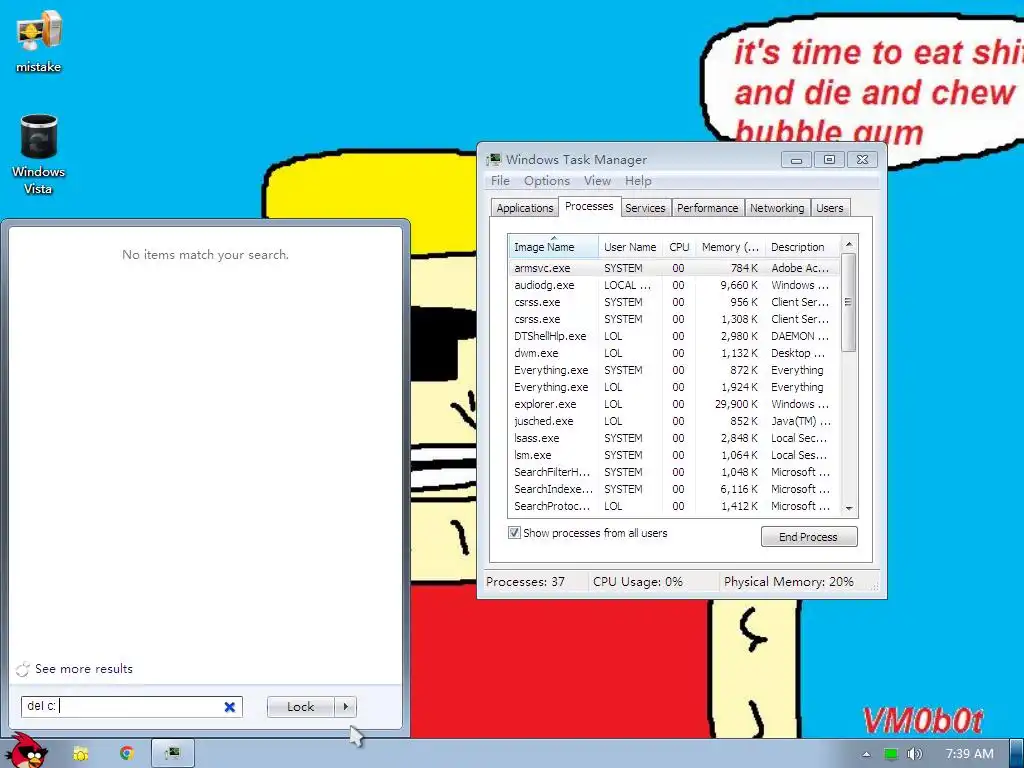Sort by Image Name column header
Screen dimensions: 1024x768
point(552,247)
